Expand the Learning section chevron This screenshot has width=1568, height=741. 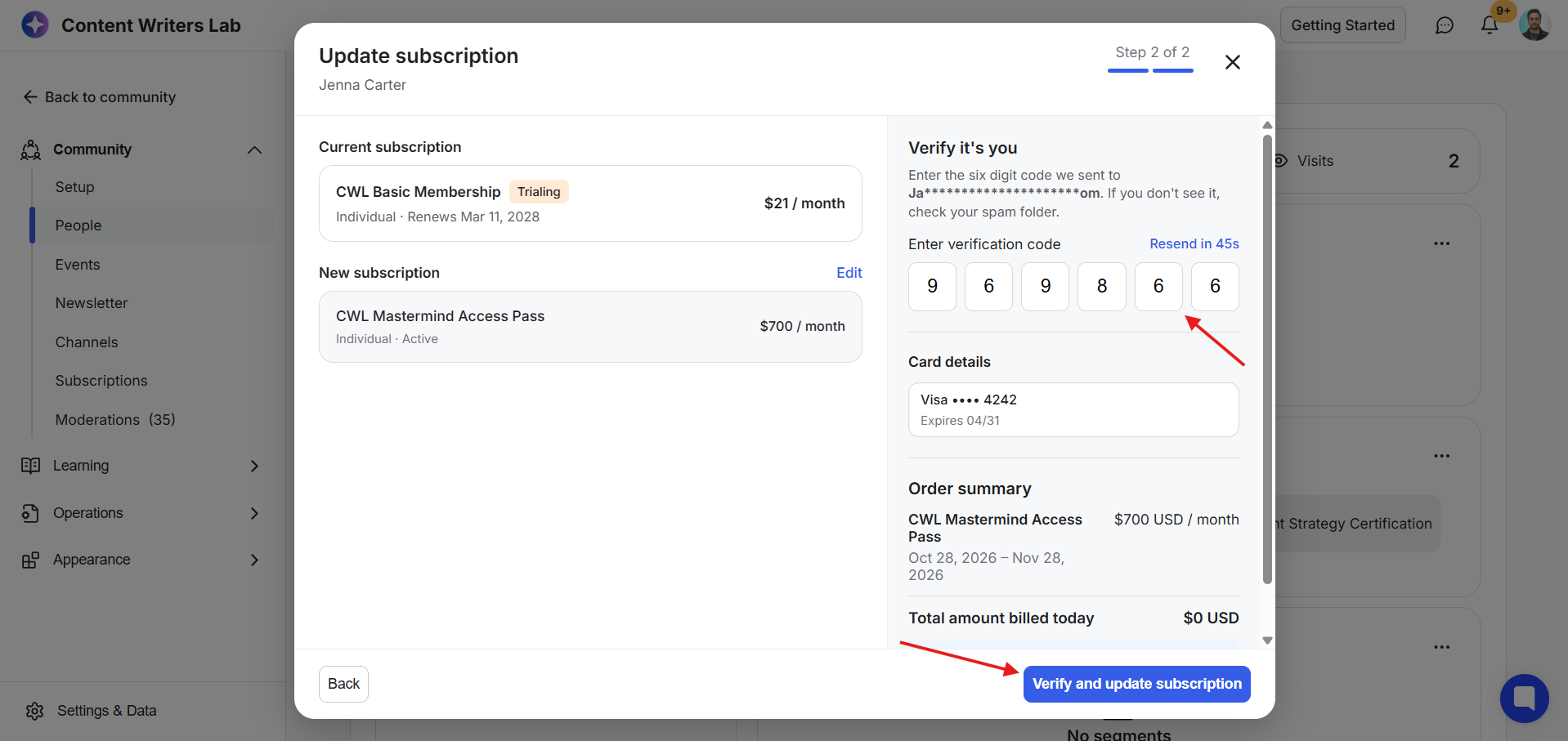254,466
